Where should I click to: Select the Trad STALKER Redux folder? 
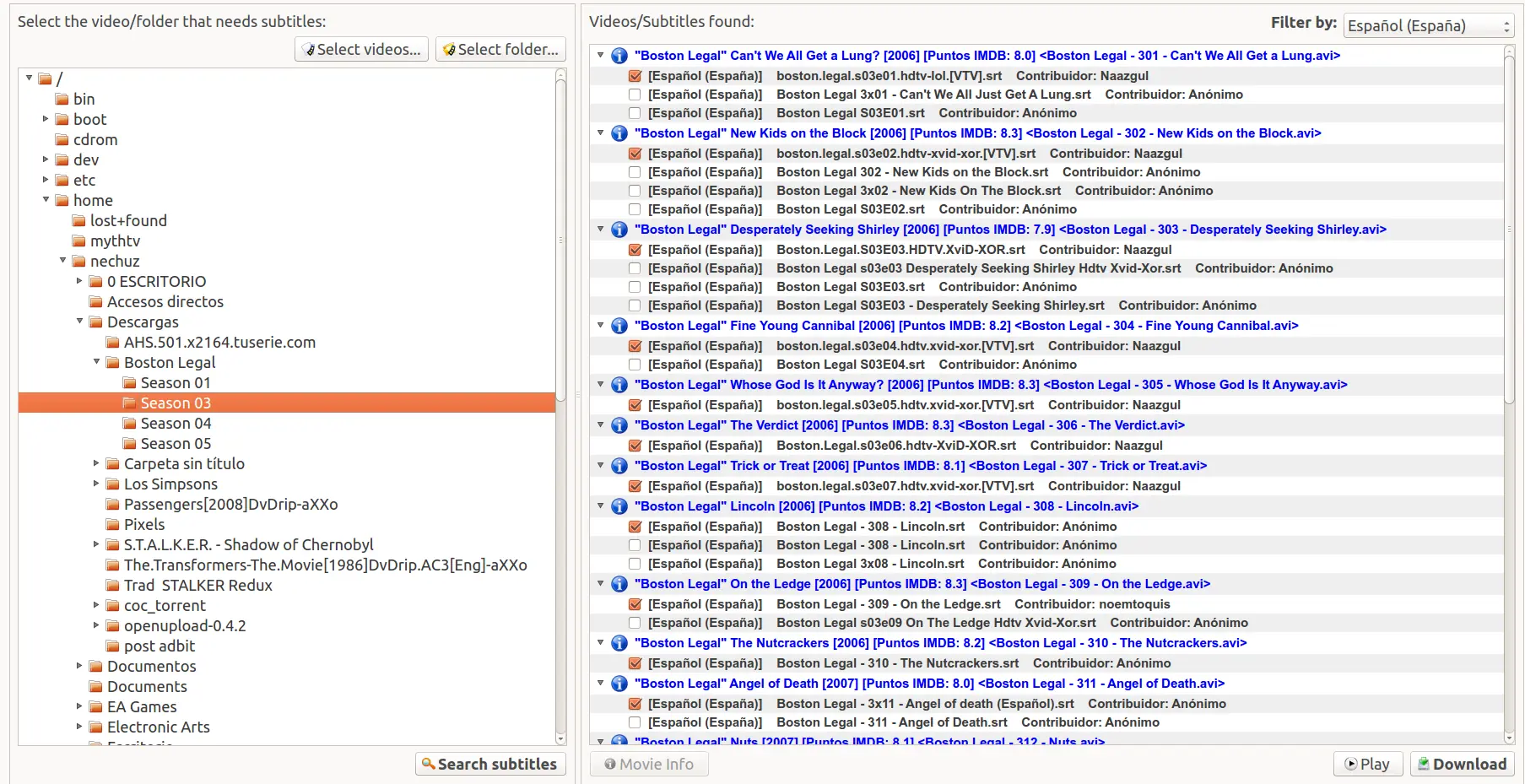[197, 586]
